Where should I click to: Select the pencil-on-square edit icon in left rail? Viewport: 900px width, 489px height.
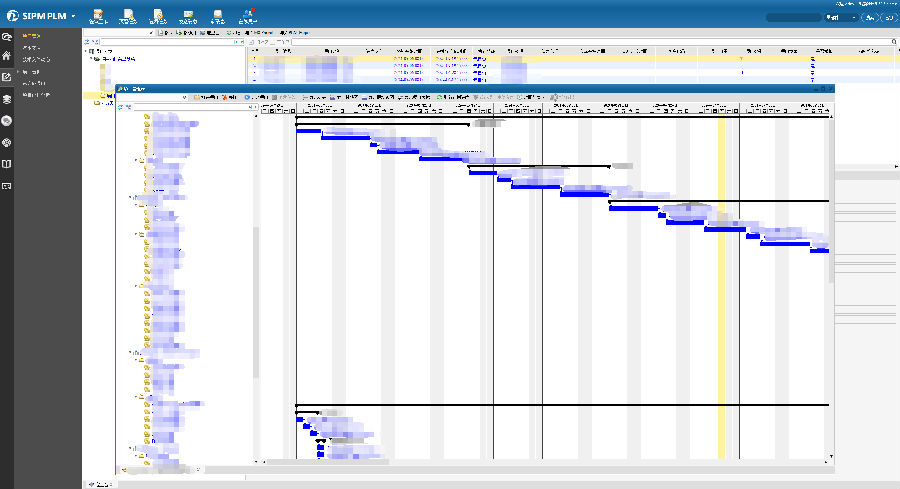tap(7, 77)
